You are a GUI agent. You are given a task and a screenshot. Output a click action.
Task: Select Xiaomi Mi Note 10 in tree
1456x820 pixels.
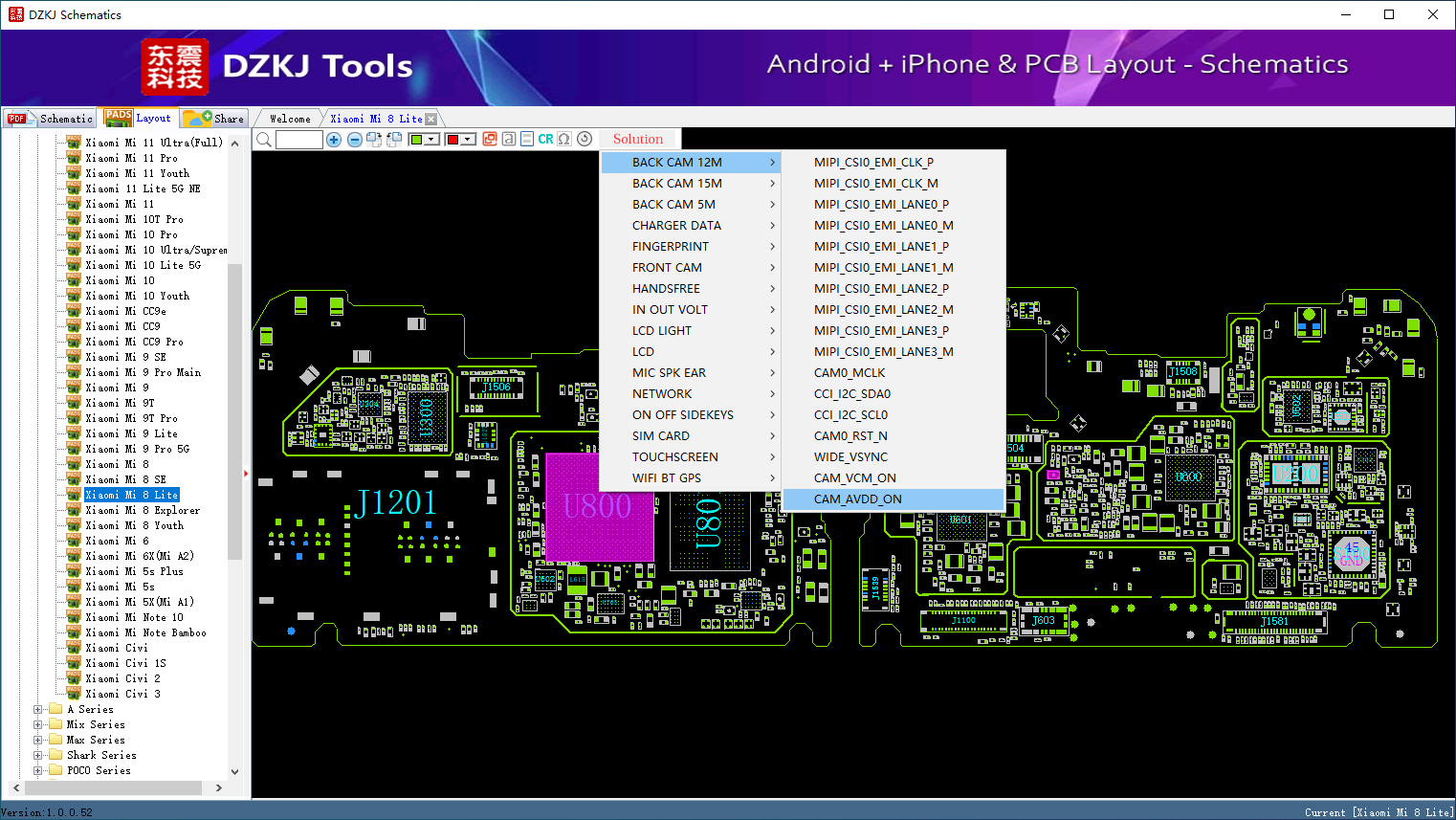[134, 617]
